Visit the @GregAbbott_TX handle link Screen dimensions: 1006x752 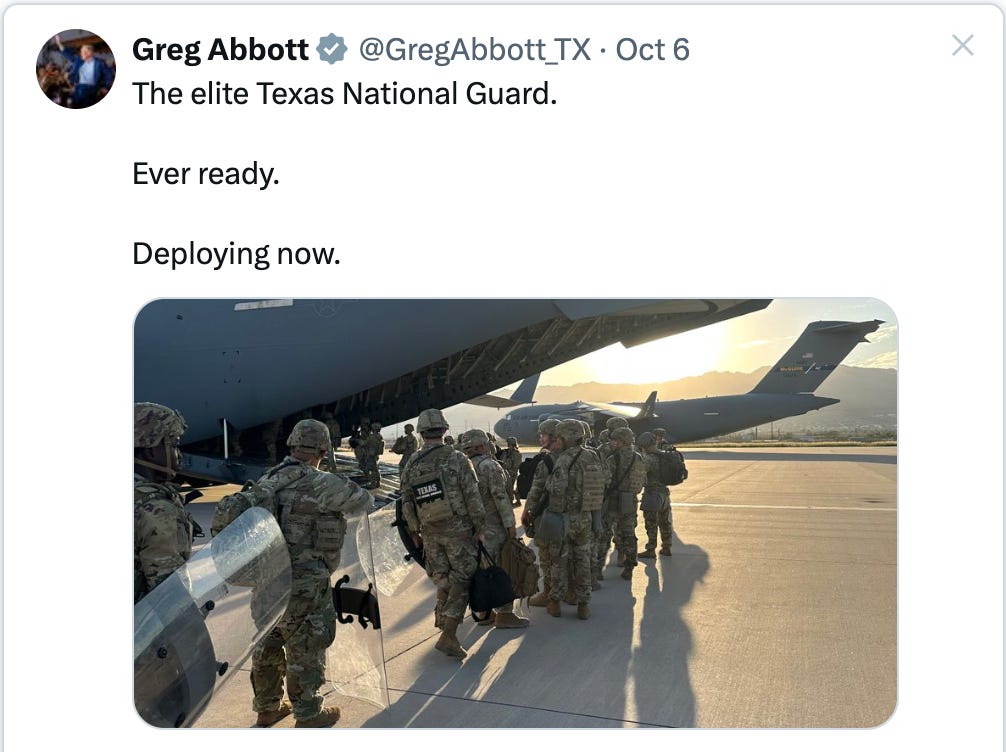point(474,49)
